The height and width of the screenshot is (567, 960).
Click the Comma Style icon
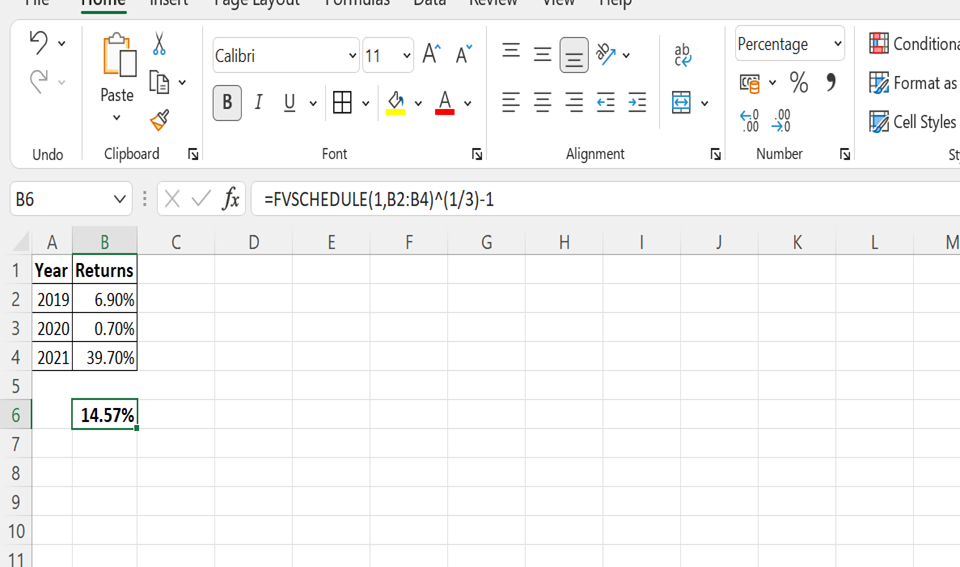(x=830, y=81)
